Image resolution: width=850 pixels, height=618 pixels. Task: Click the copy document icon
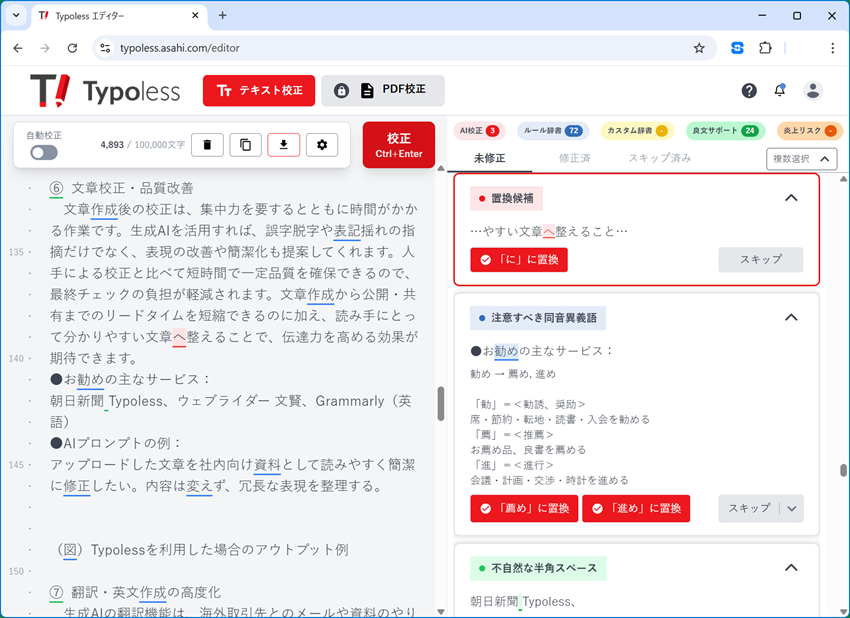point(245,144)
